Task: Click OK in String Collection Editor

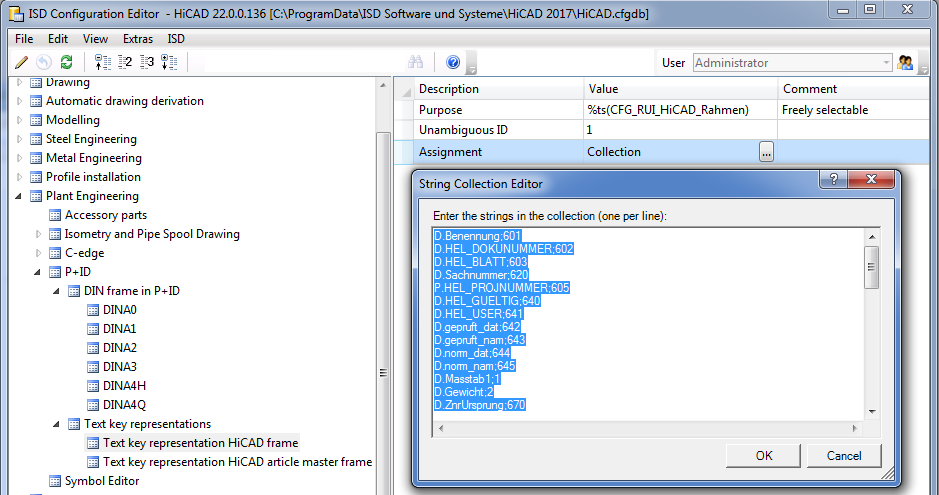Action: point(764,455)
